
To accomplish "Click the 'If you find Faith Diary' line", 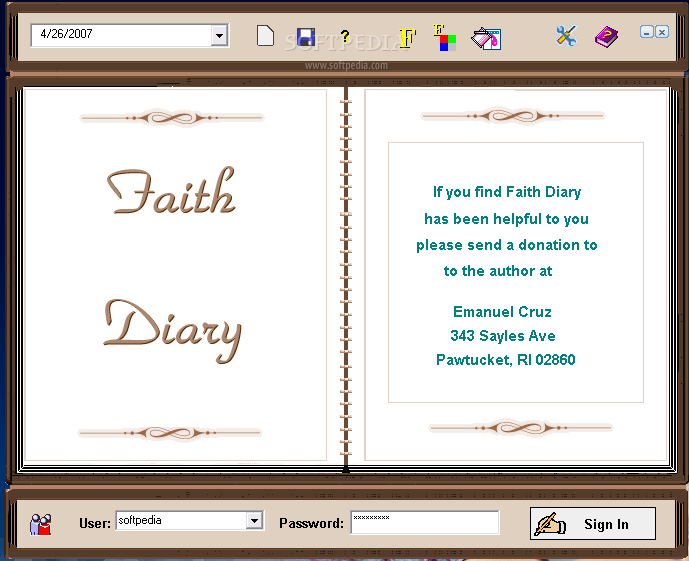I will pyautogui.click(x=507, y=192).
